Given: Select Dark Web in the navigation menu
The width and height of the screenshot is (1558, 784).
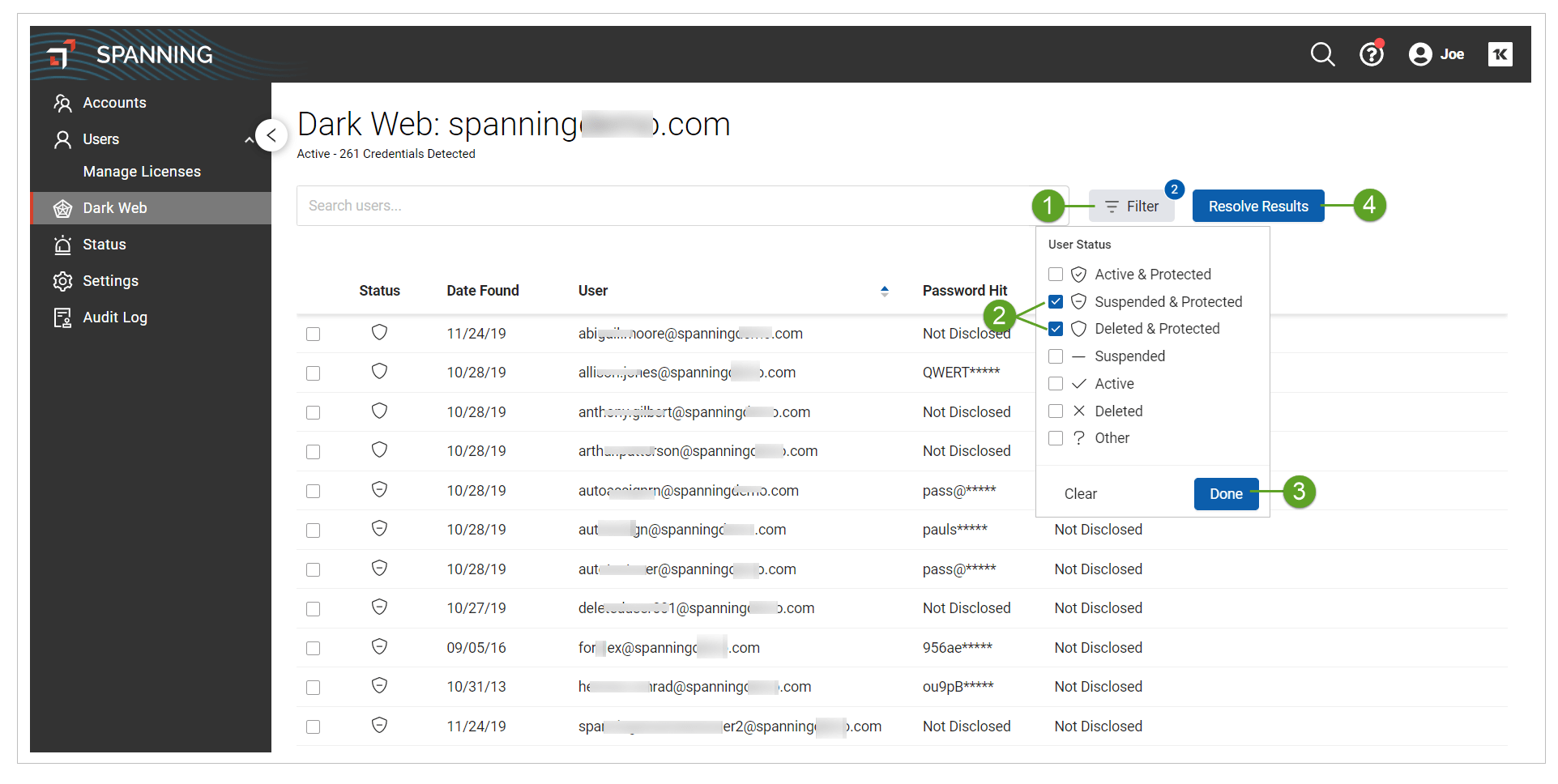Looking at the screenshot, I should 115,207.
